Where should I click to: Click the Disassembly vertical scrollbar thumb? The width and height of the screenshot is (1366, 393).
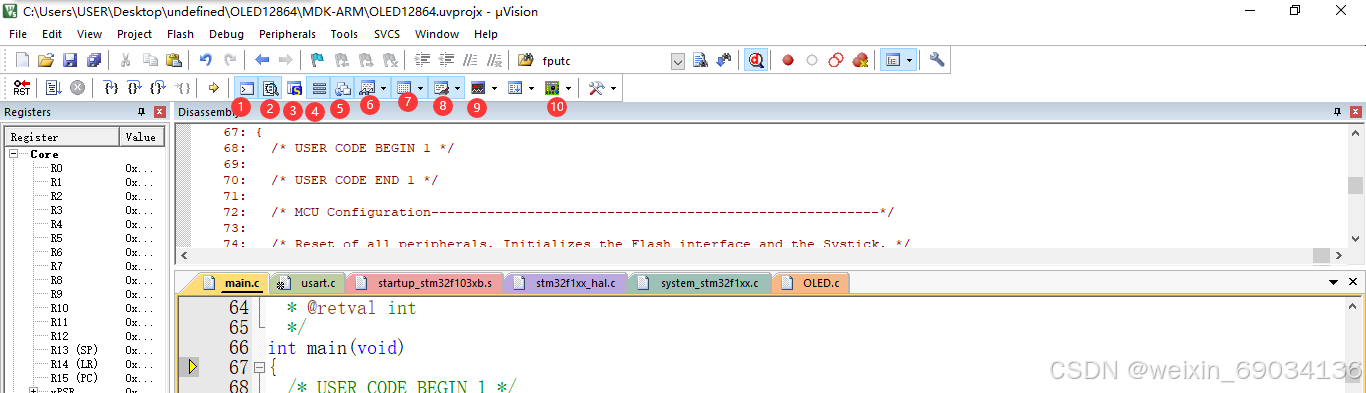click(x=1355, y=185)
